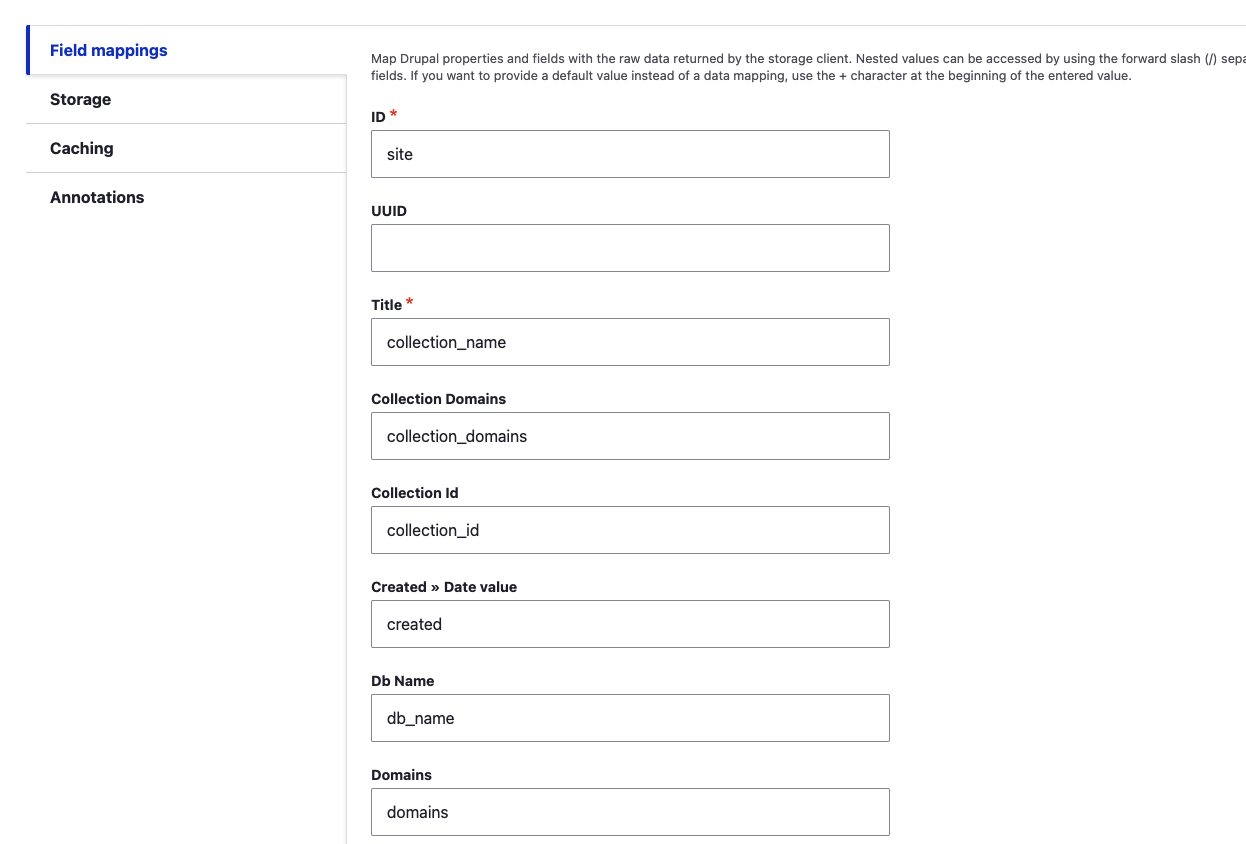
Task: Open the Caching settings tab
Action: [81, 148]
